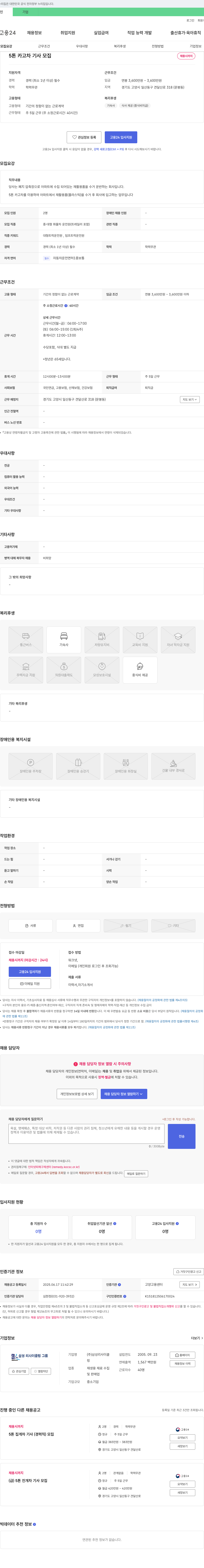The height and width of the screenshot is (1568, 204).
Task: Click 새창보기 for 5톤 진개차 기사 posting
Action: (x=182, y=1492)
